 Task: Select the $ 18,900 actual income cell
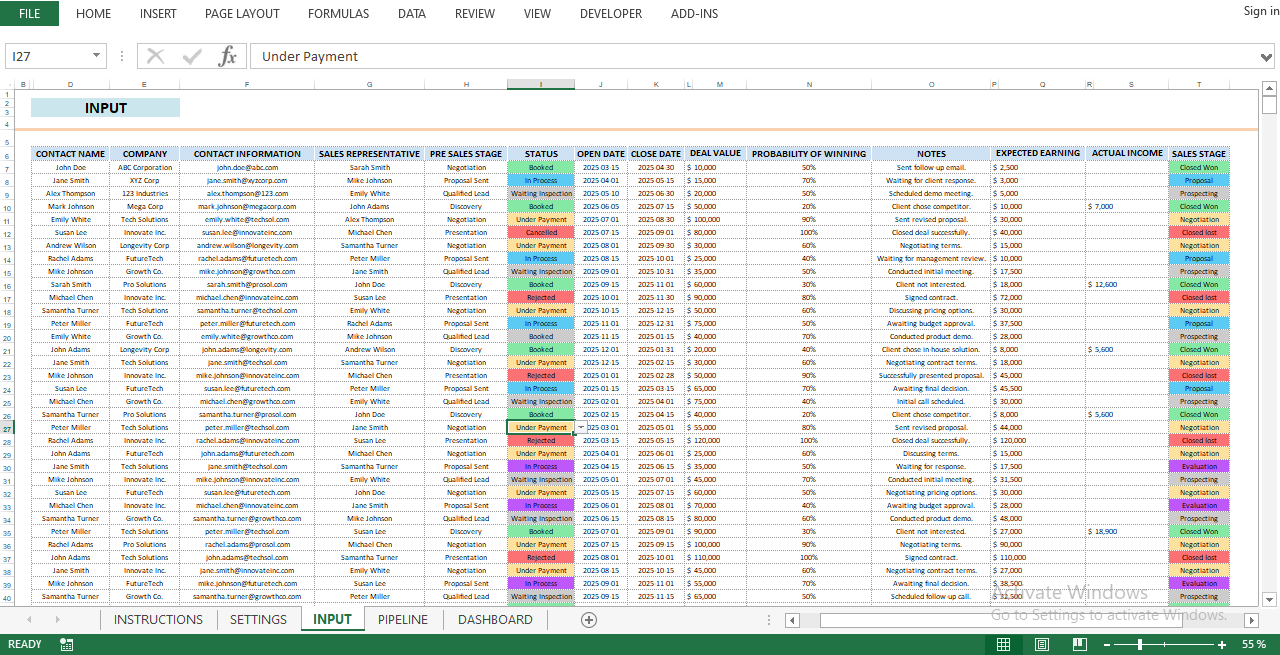pyautogui.click(x=1127, y=531)
